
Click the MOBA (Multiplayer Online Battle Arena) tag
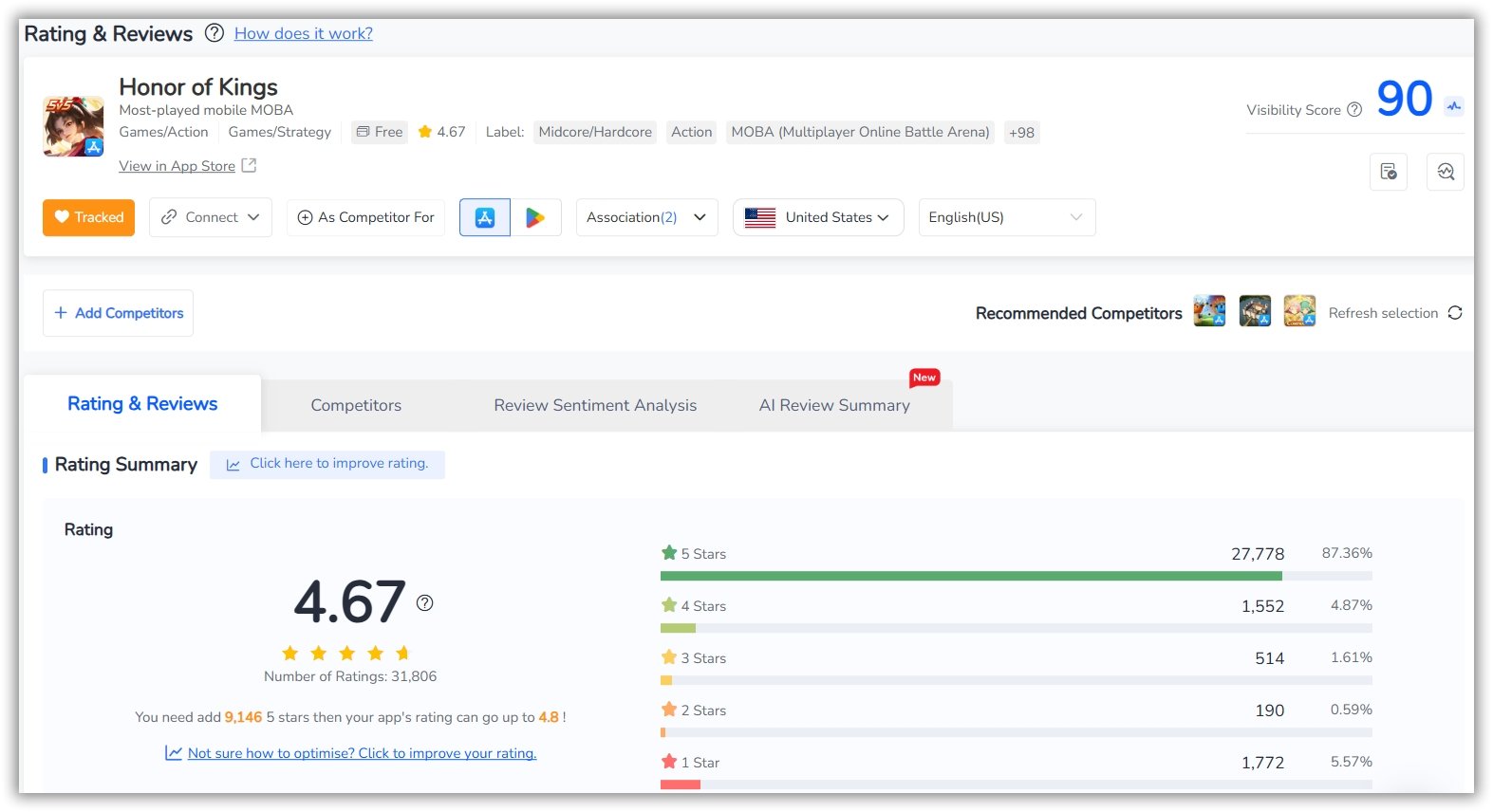click(x=860, y=133)
